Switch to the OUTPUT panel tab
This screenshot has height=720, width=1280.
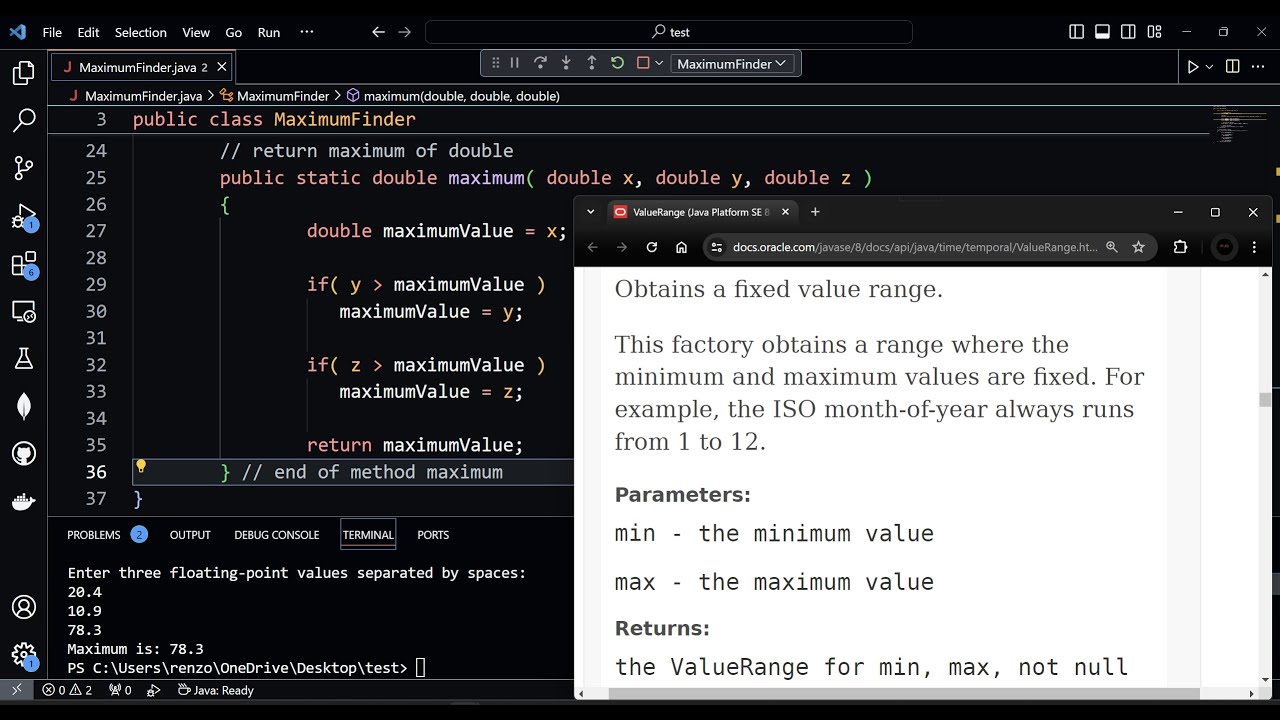point(190,535)
